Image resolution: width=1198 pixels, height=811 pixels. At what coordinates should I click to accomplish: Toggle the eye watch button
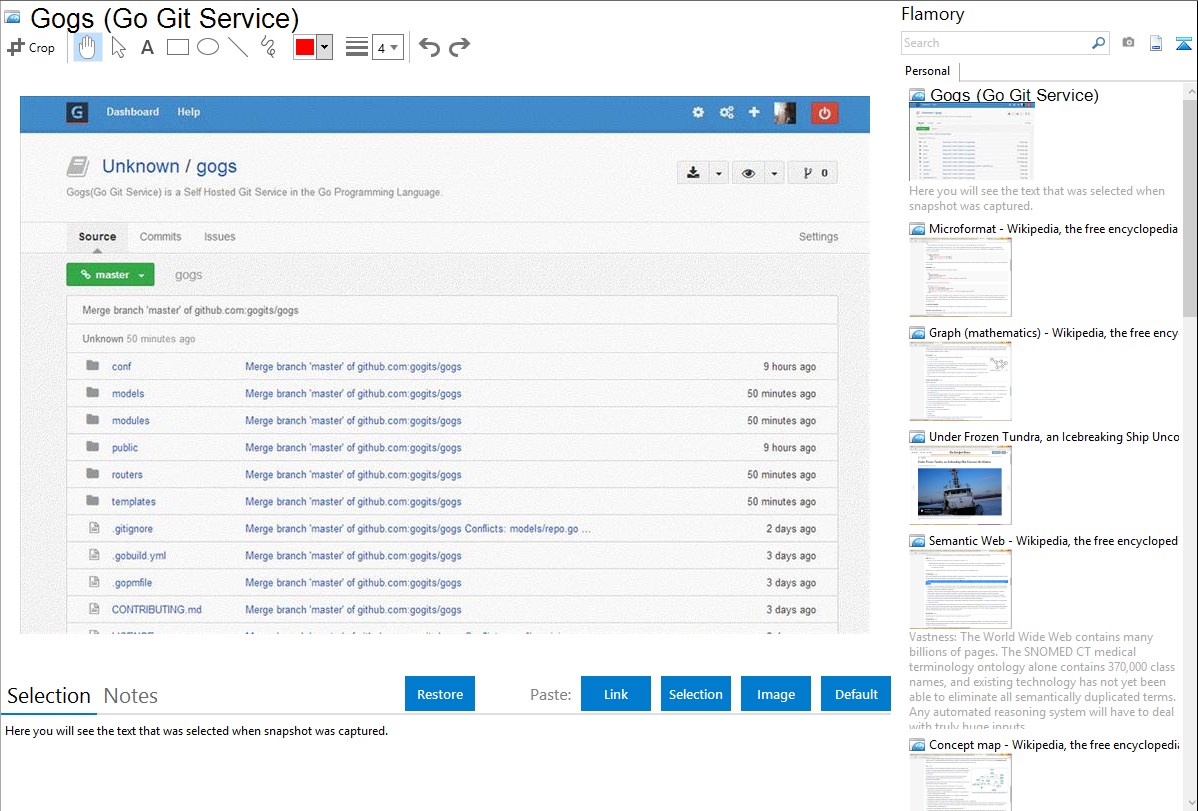[x=749, y=174]
